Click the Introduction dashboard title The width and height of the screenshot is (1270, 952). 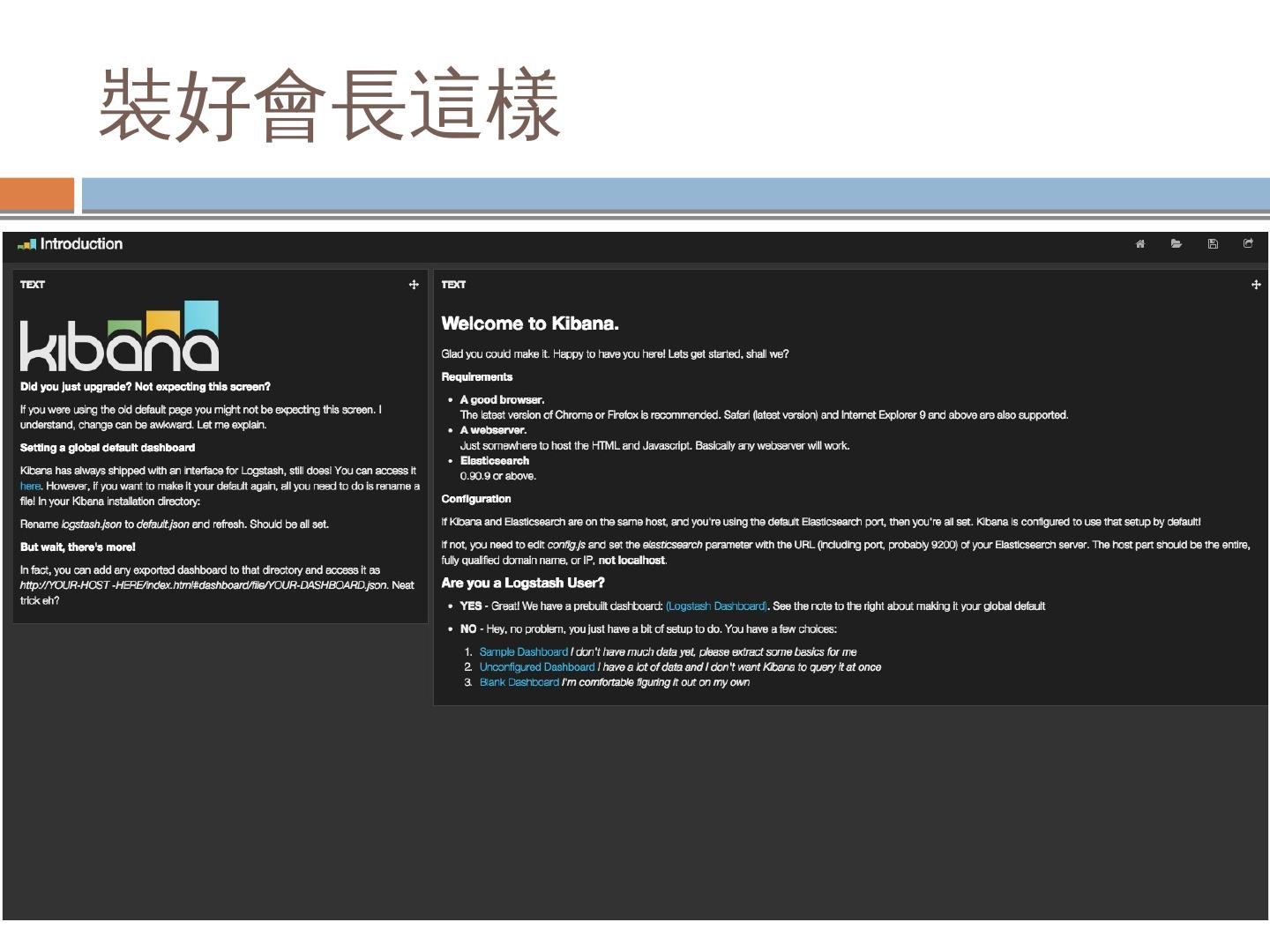pos(81,244)
